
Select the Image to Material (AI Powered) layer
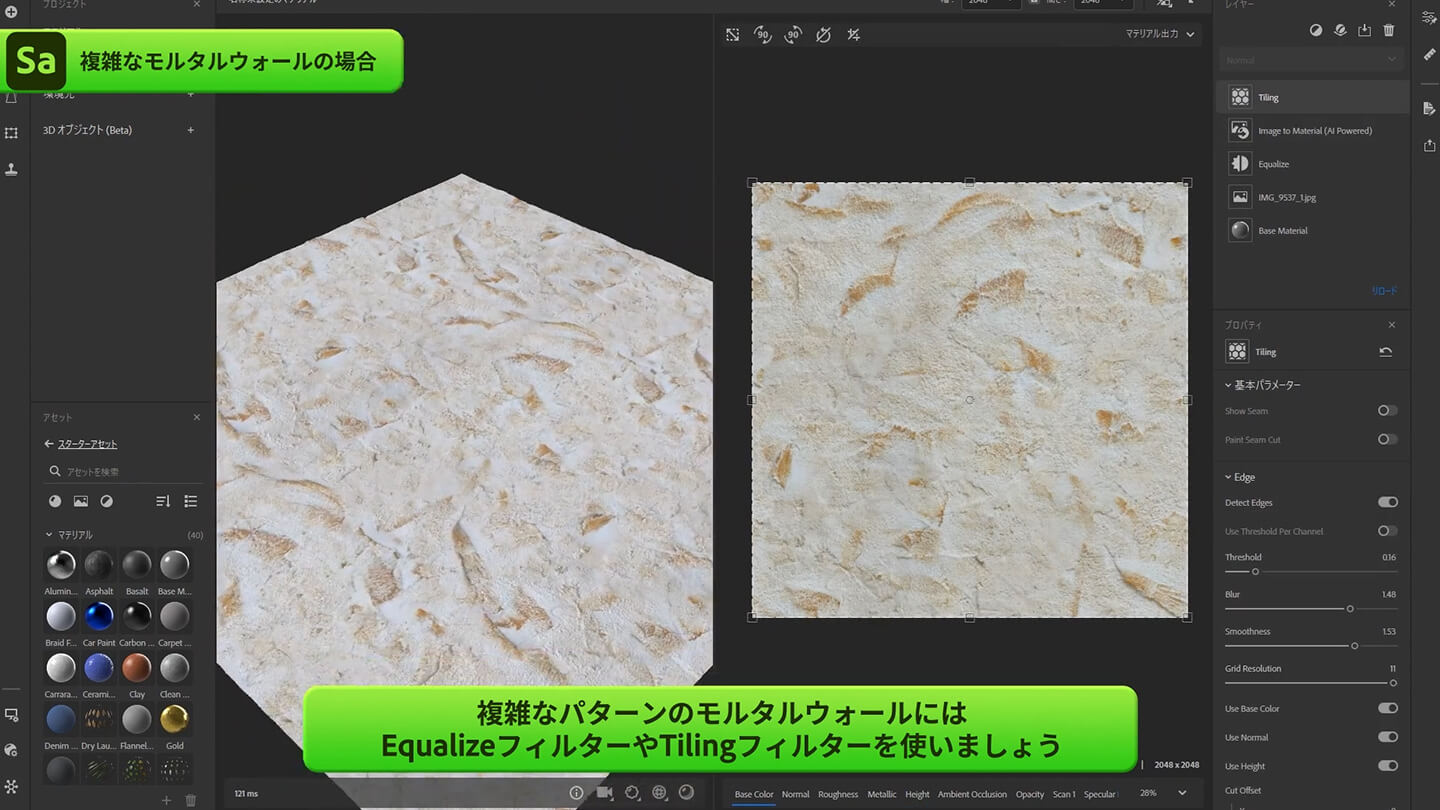click(1311, 130)
